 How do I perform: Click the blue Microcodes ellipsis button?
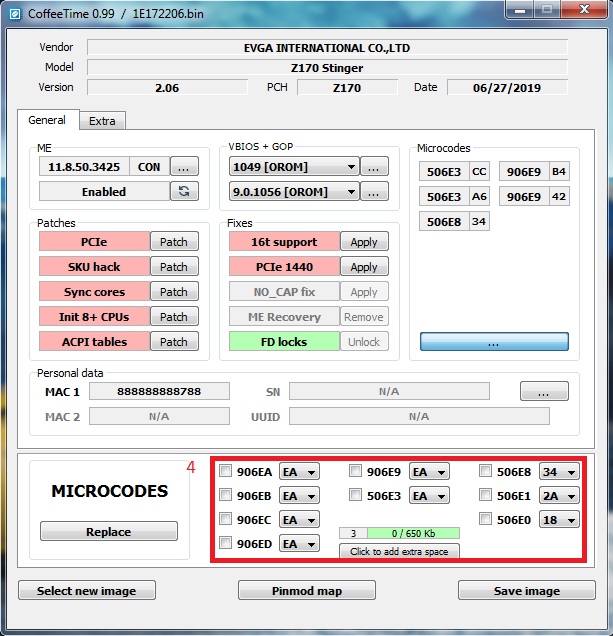(x=494, y=342)
